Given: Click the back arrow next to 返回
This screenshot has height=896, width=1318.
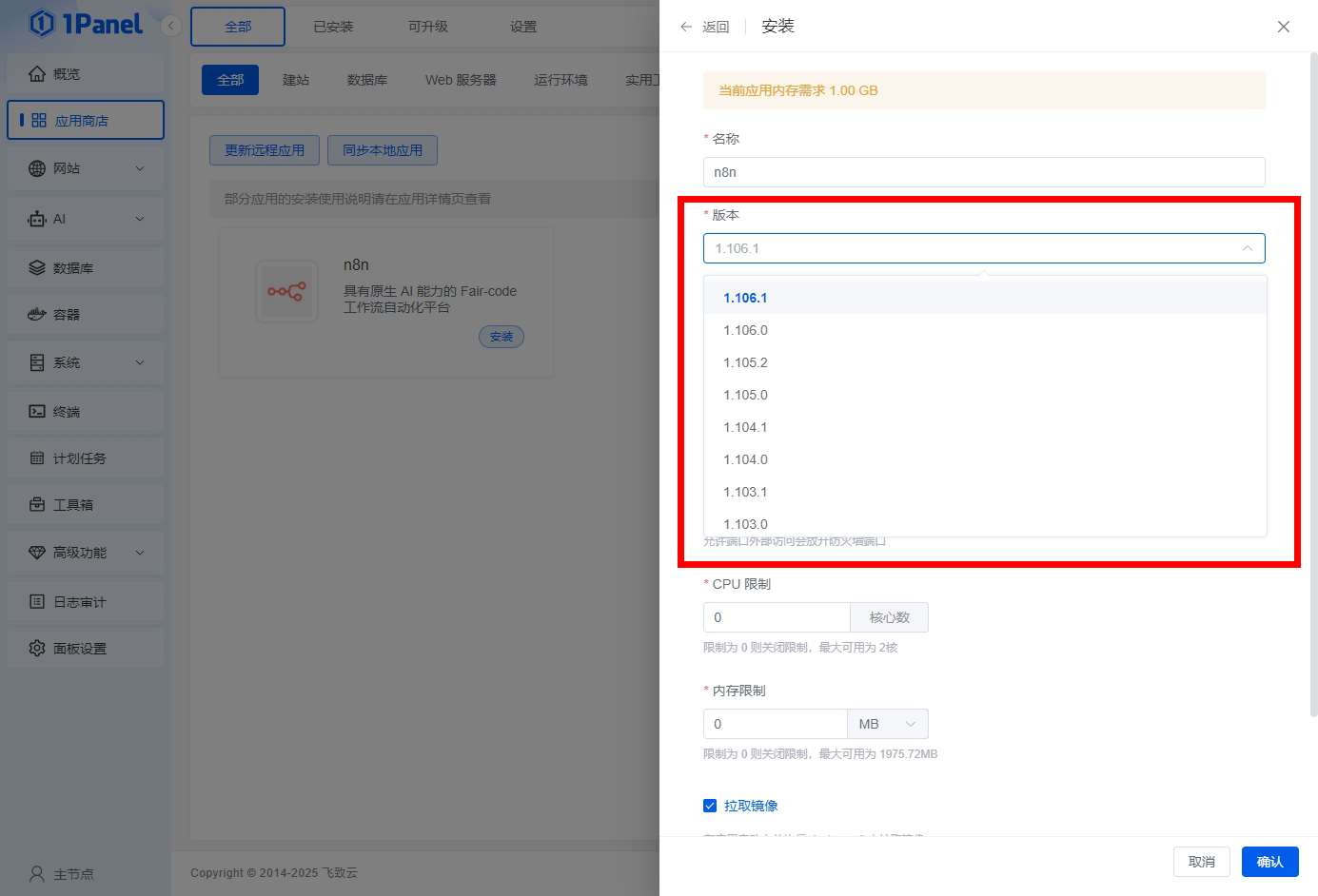Looking at the screenshot, I should pyautogui.click(x=686, y=27).
